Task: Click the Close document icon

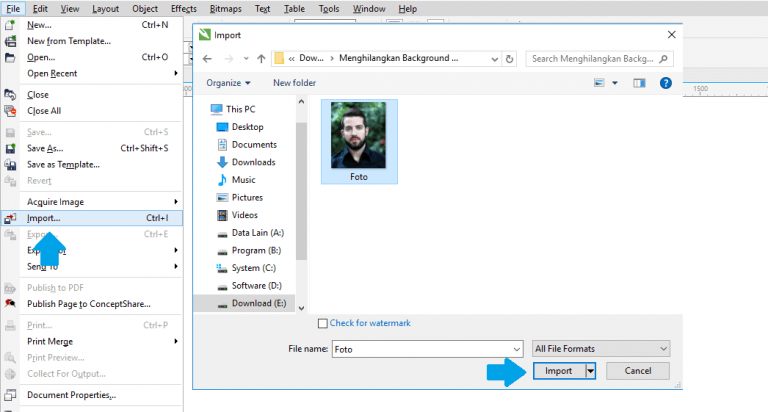Action: click(10, 94)
